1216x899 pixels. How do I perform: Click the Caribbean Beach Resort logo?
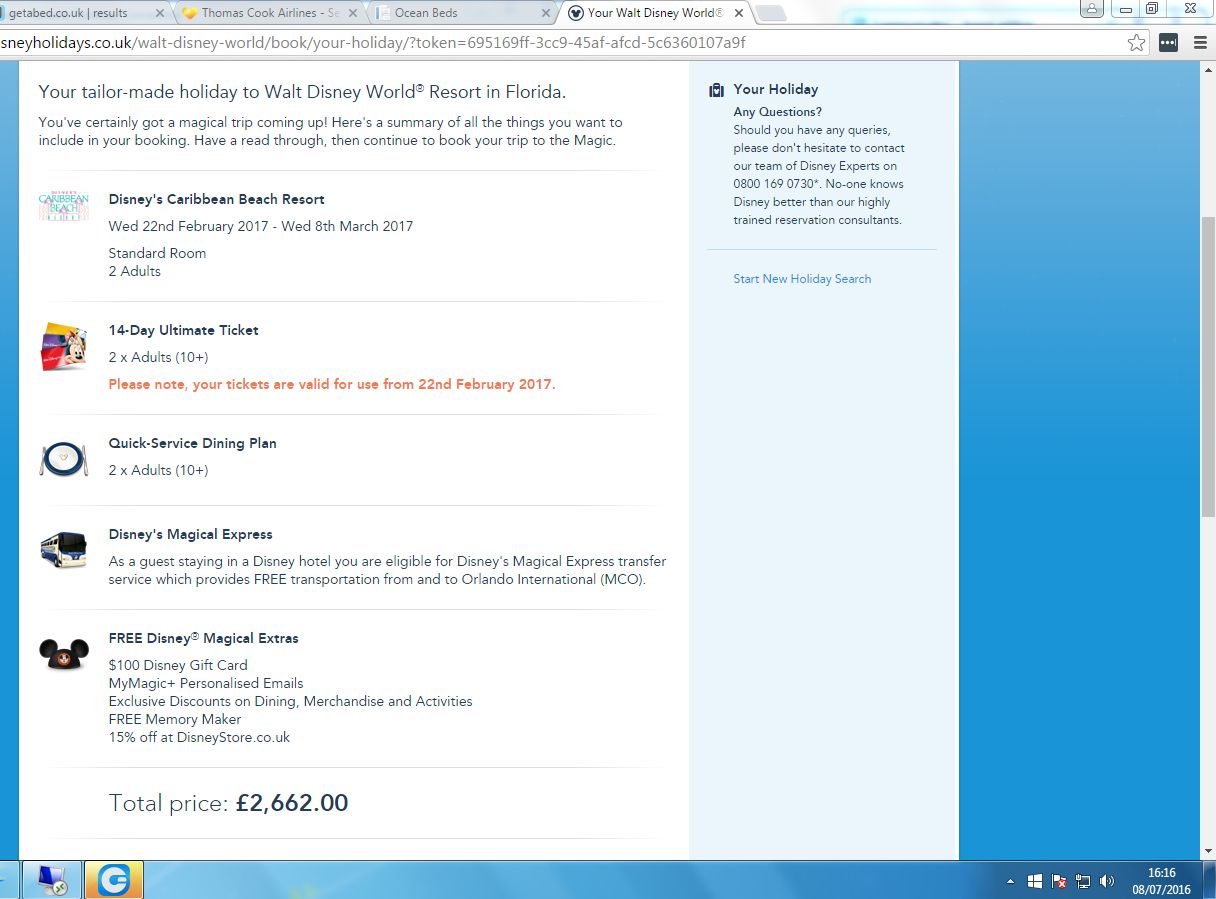[x=64, y=207]
